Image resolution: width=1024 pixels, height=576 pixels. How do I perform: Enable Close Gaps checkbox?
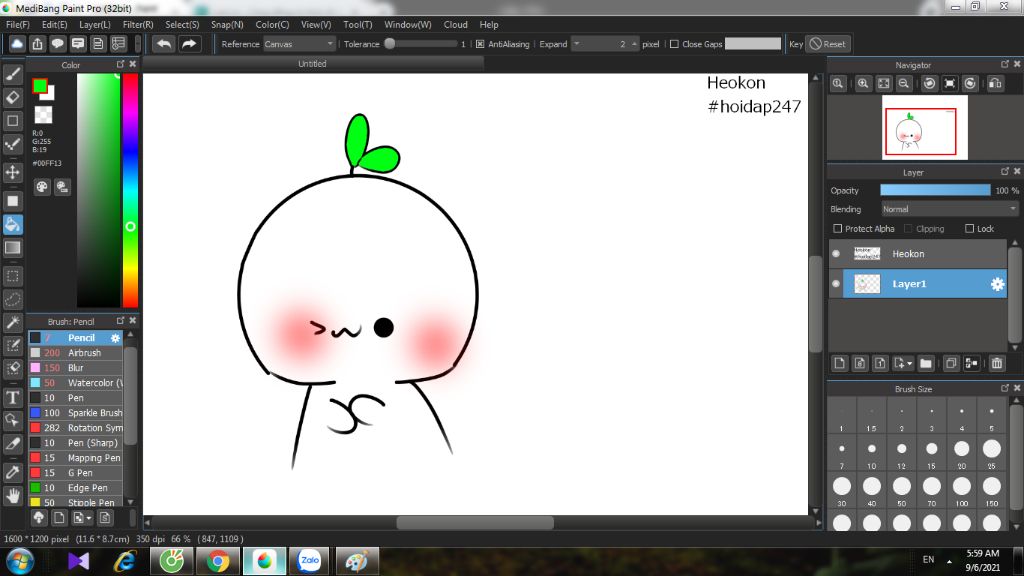[x=675, y=44]
